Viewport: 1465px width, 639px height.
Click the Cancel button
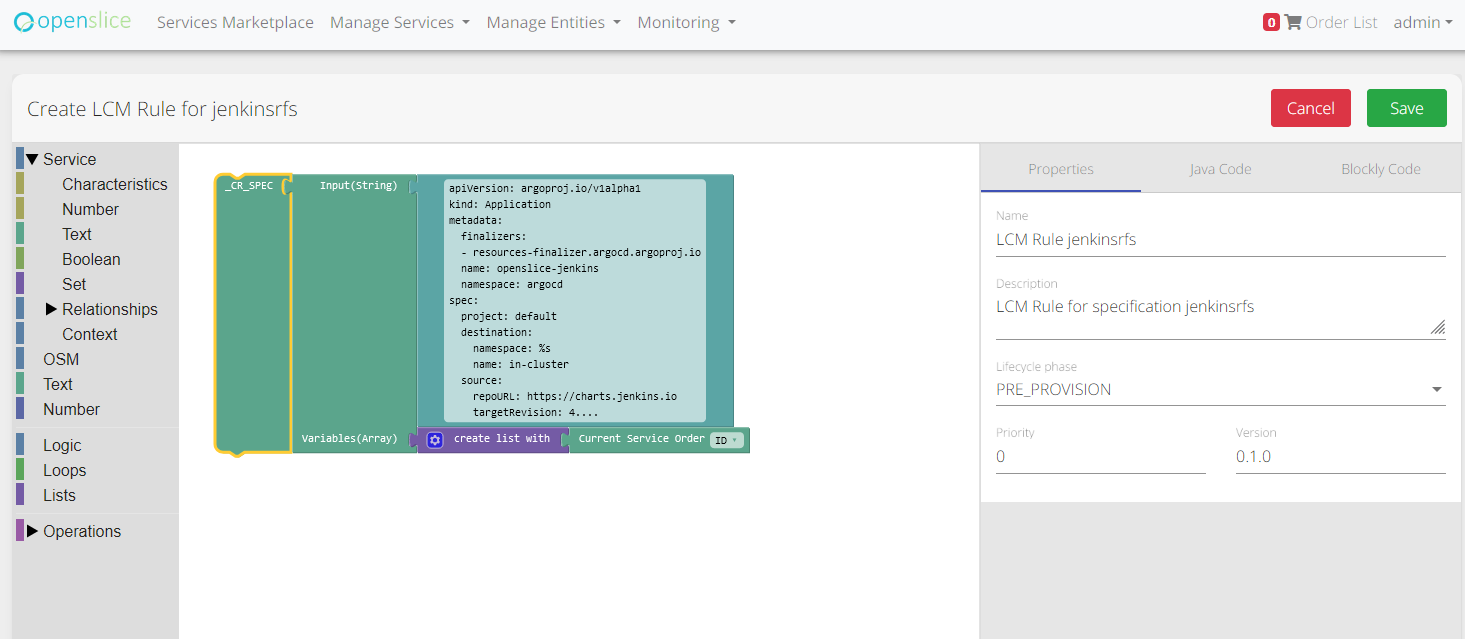[1310, 108]
